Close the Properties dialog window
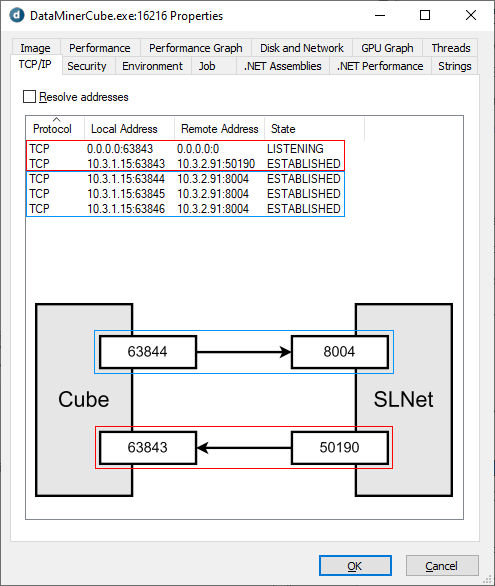Image resolution: width=495 pixels, height=586 pixels. (471, 15)
